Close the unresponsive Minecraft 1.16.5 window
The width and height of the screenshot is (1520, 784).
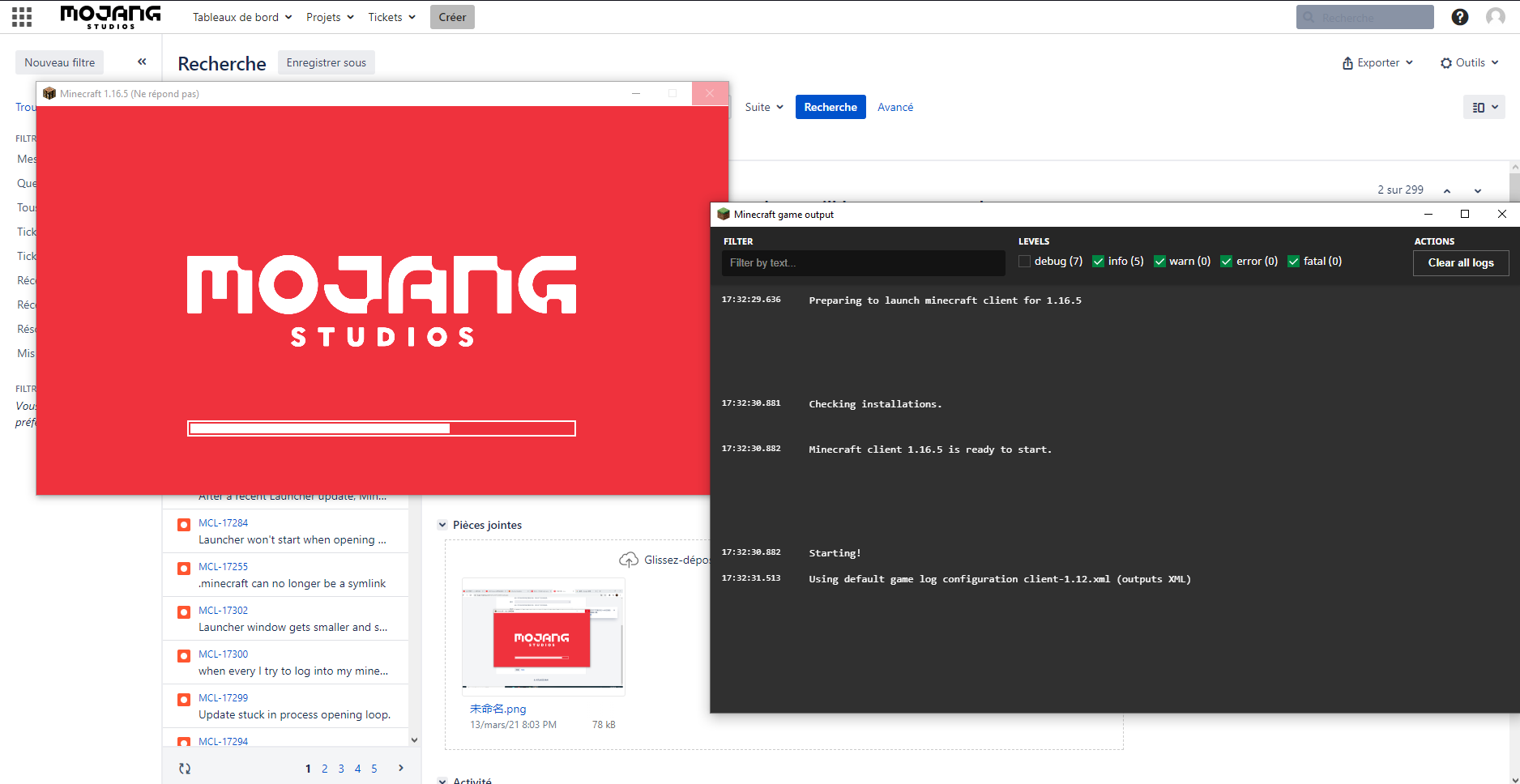[x=710, y=93]
